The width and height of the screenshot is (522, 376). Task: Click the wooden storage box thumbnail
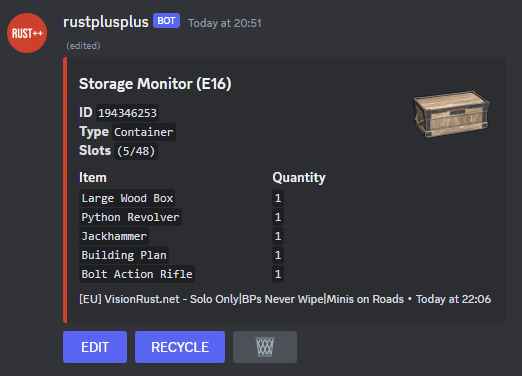click(451, 114)
